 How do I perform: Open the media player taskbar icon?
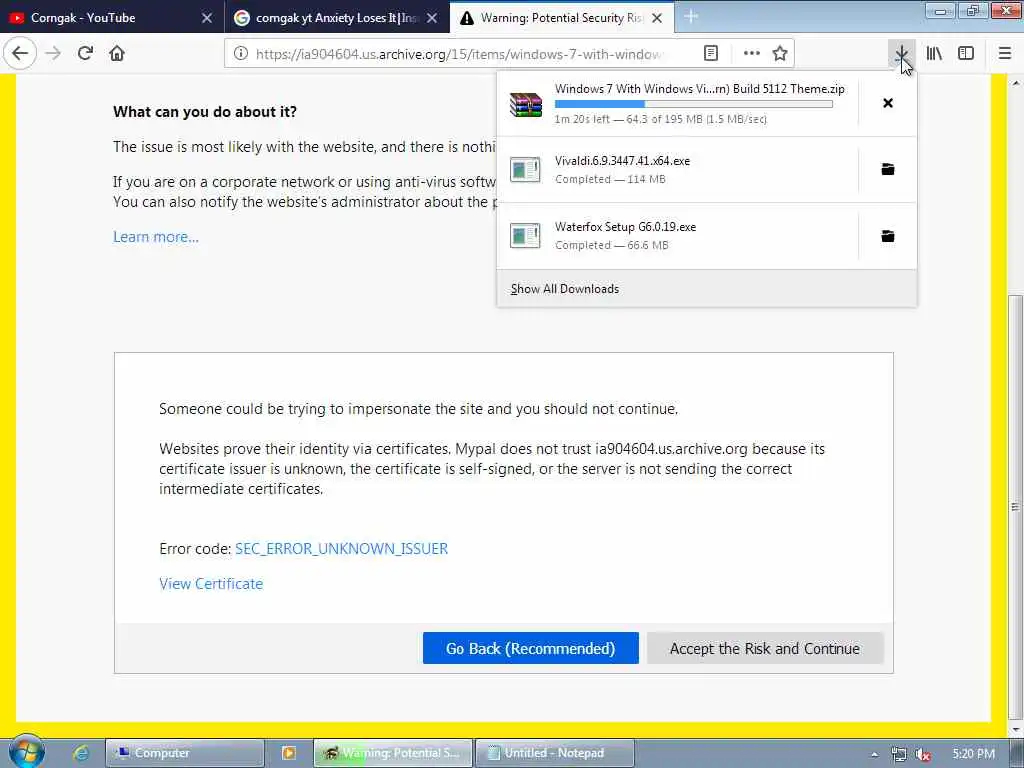[289, 753]
